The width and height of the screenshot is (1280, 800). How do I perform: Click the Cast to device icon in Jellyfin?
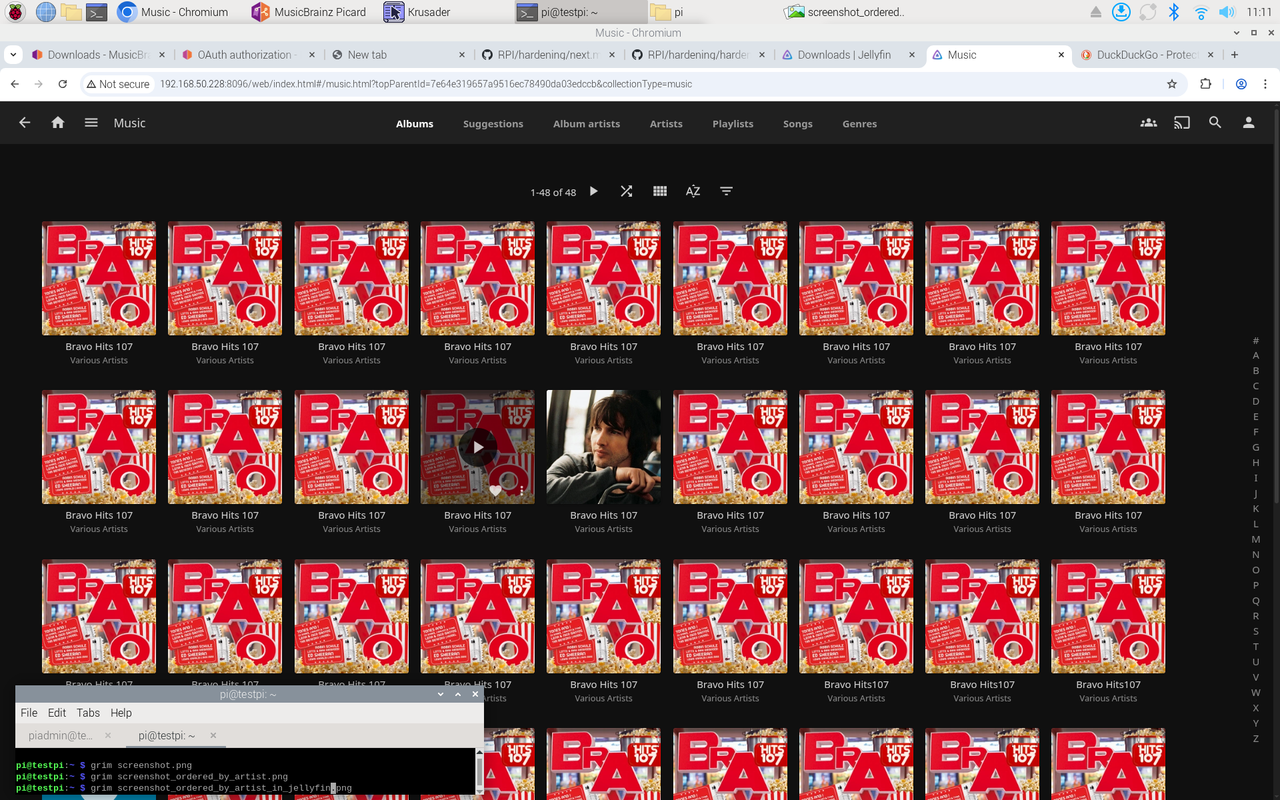[1182, 123]
